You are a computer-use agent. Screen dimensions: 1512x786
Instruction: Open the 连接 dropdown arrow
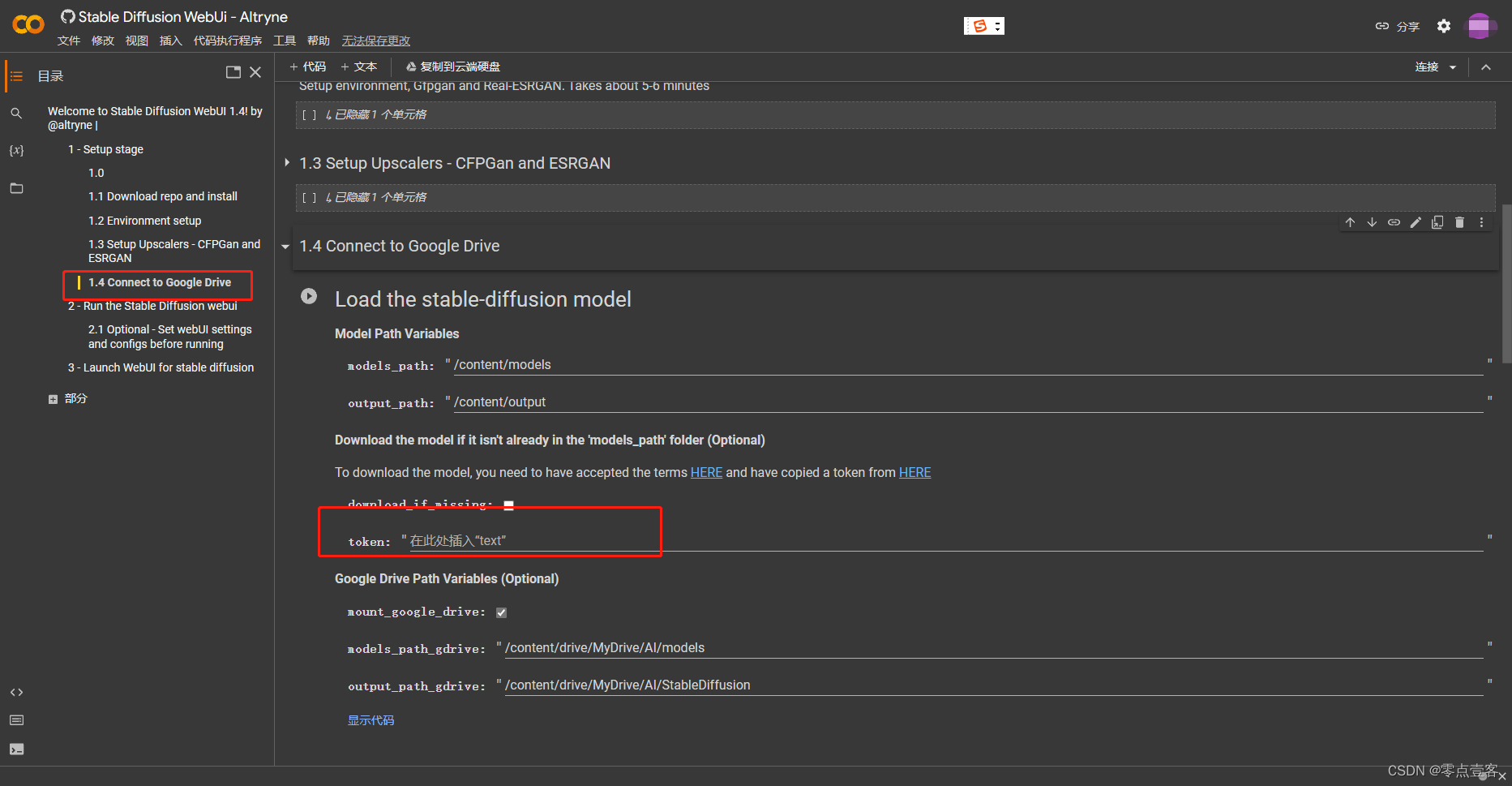[1454, 67]
